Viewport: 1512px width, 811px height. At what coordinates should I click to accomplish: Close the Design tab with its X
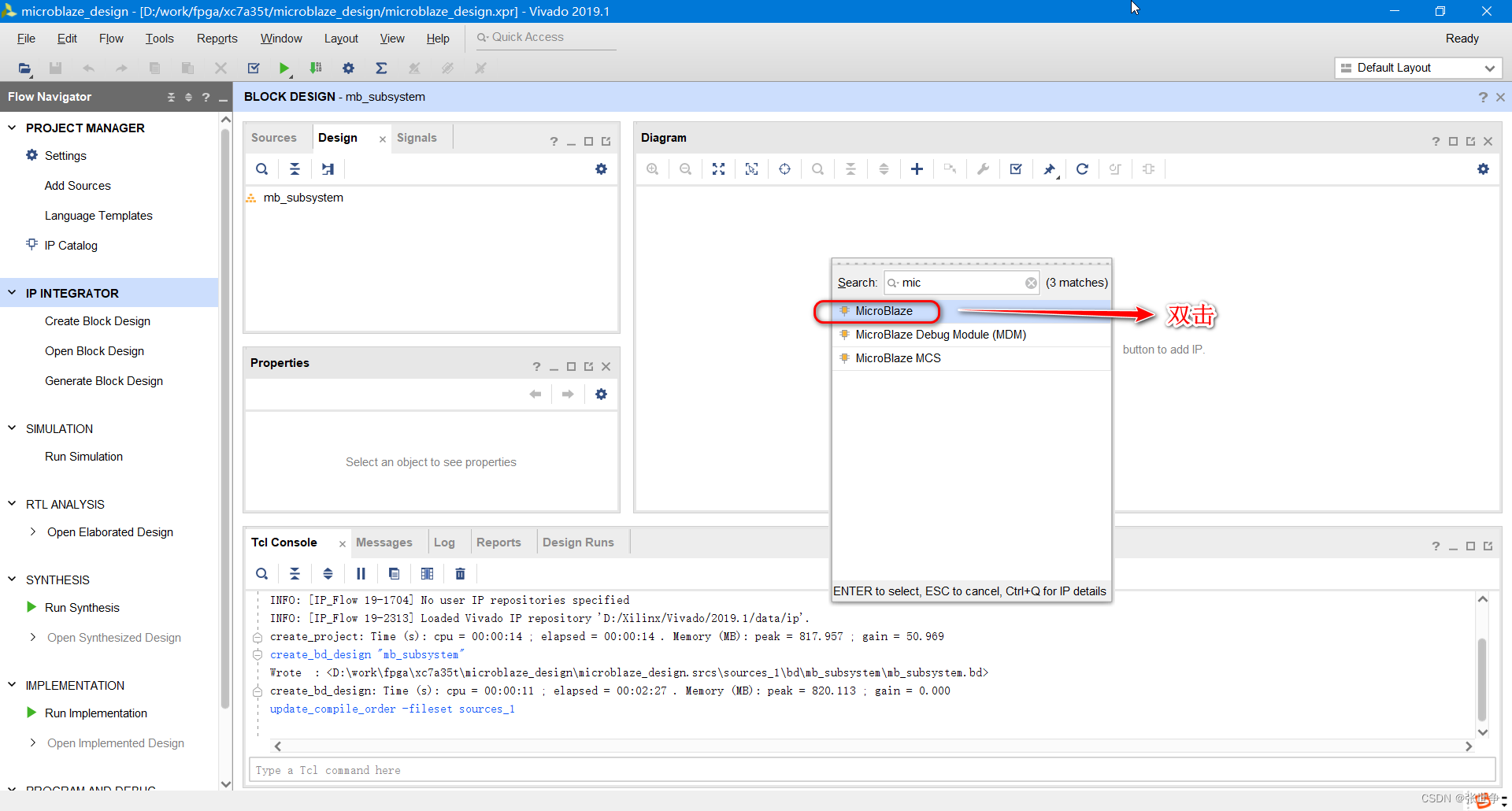pyautogui.click(x=383, y=139)
